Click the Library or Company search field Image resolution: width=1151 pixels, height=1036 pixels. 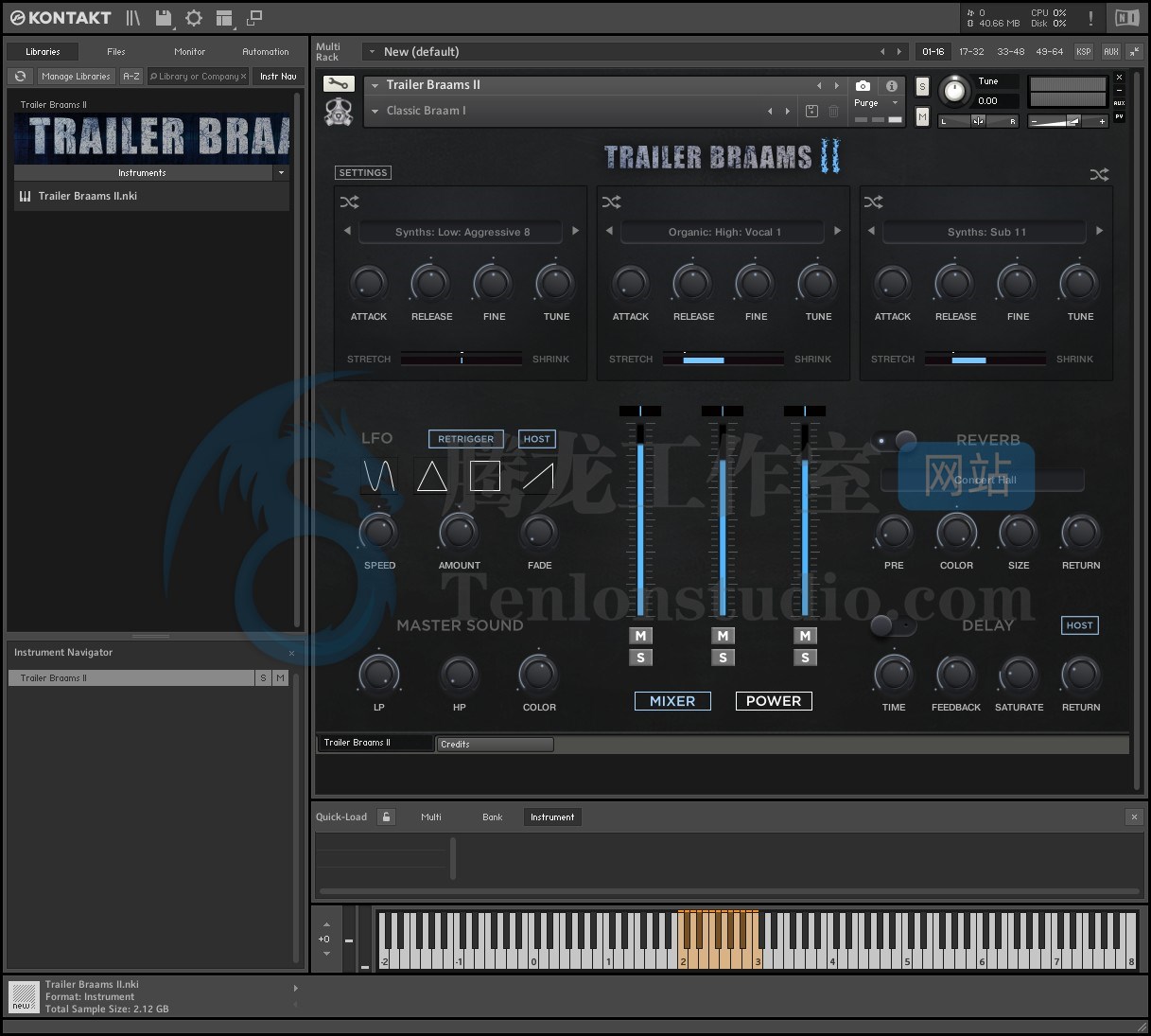coord(199,77)
